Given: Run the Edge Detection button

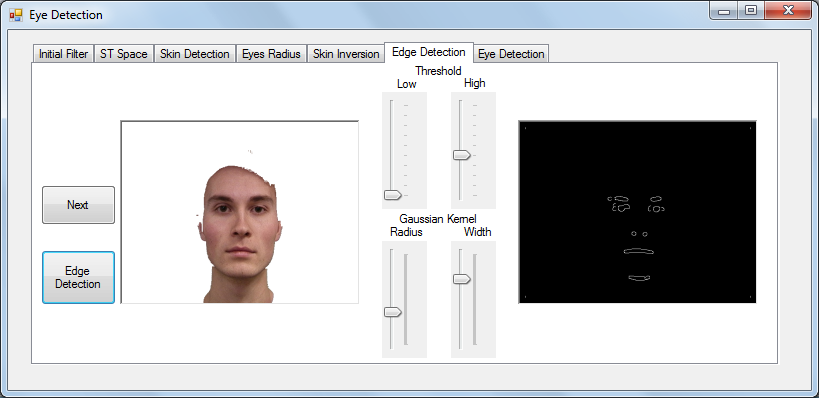Looking at the screenshot, I should tap(78, 277).
